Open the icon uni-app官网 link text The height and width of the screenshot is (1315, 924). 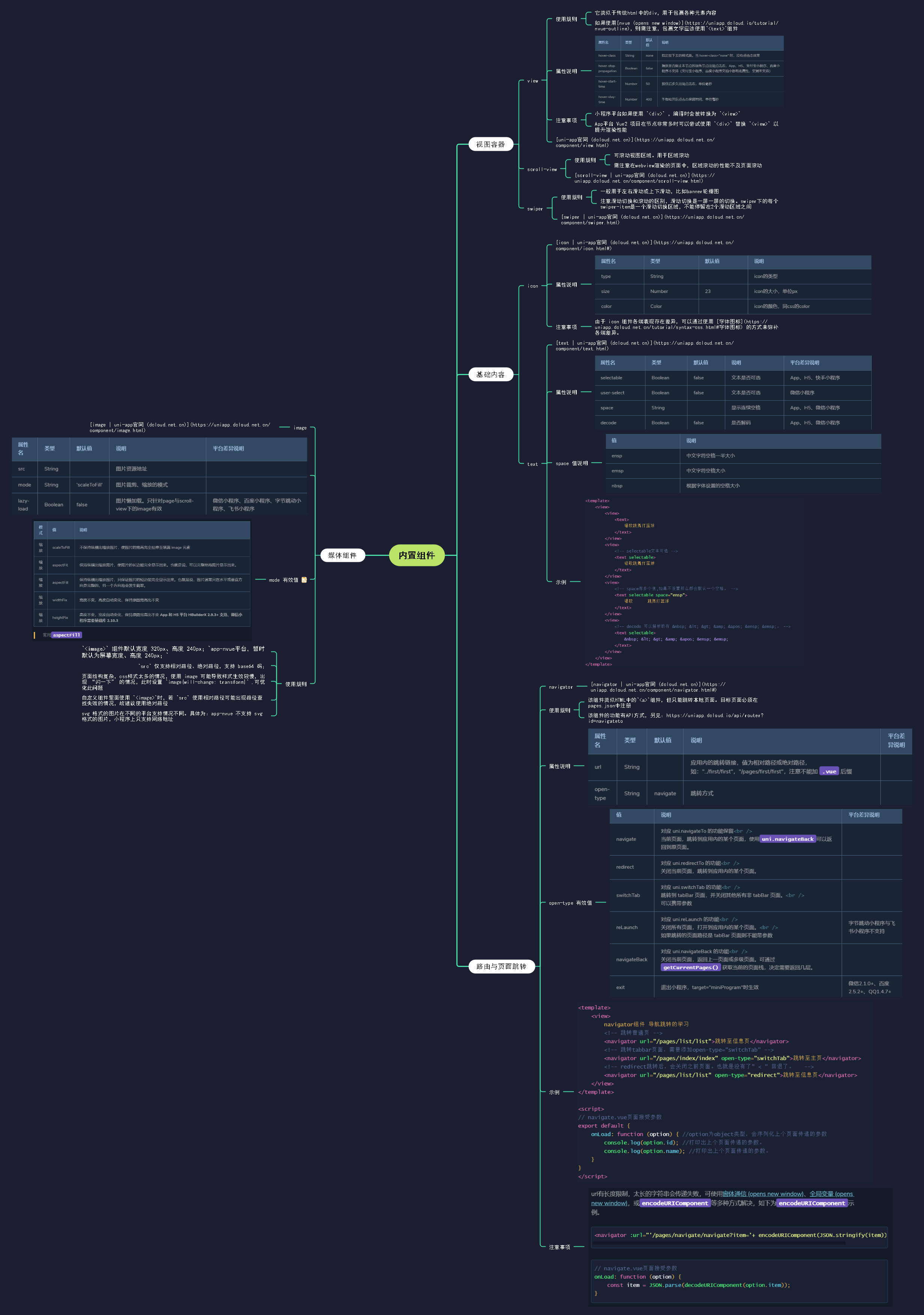(x=645, y=245)
